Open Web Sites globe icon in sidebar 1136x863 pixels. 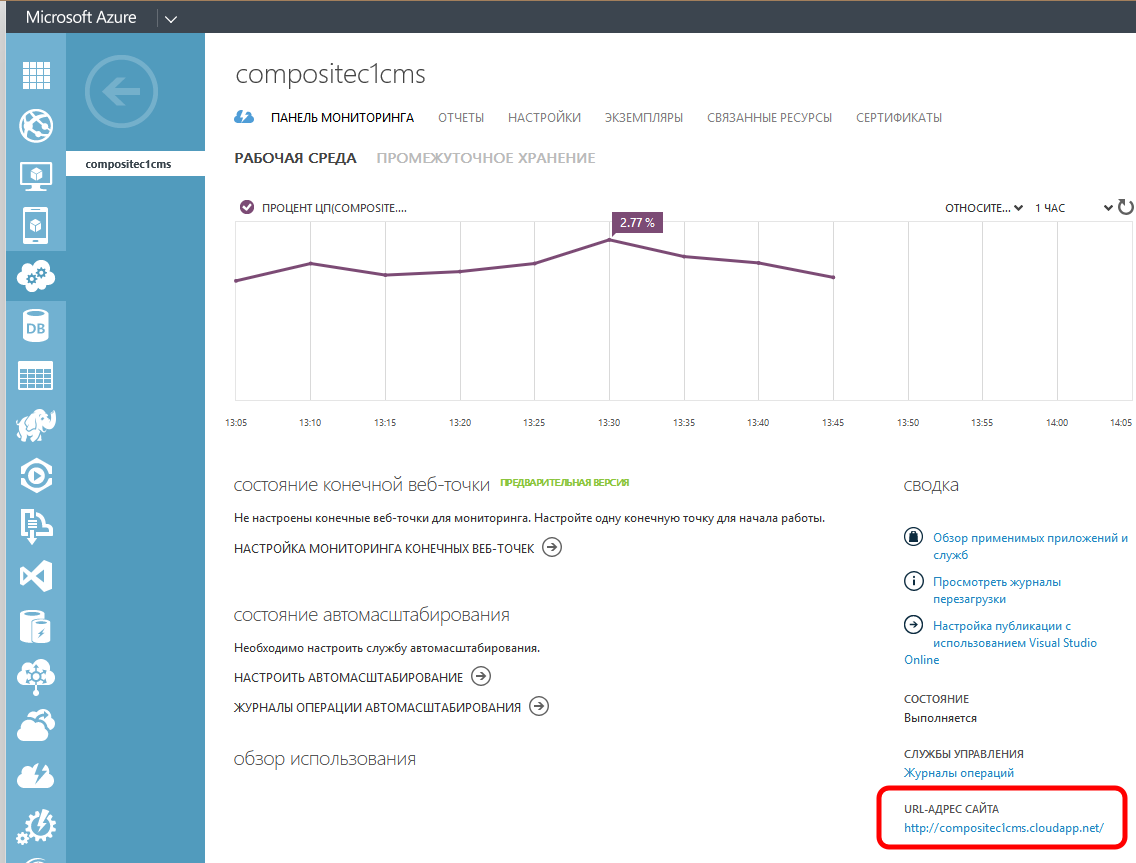click(36, 125)
